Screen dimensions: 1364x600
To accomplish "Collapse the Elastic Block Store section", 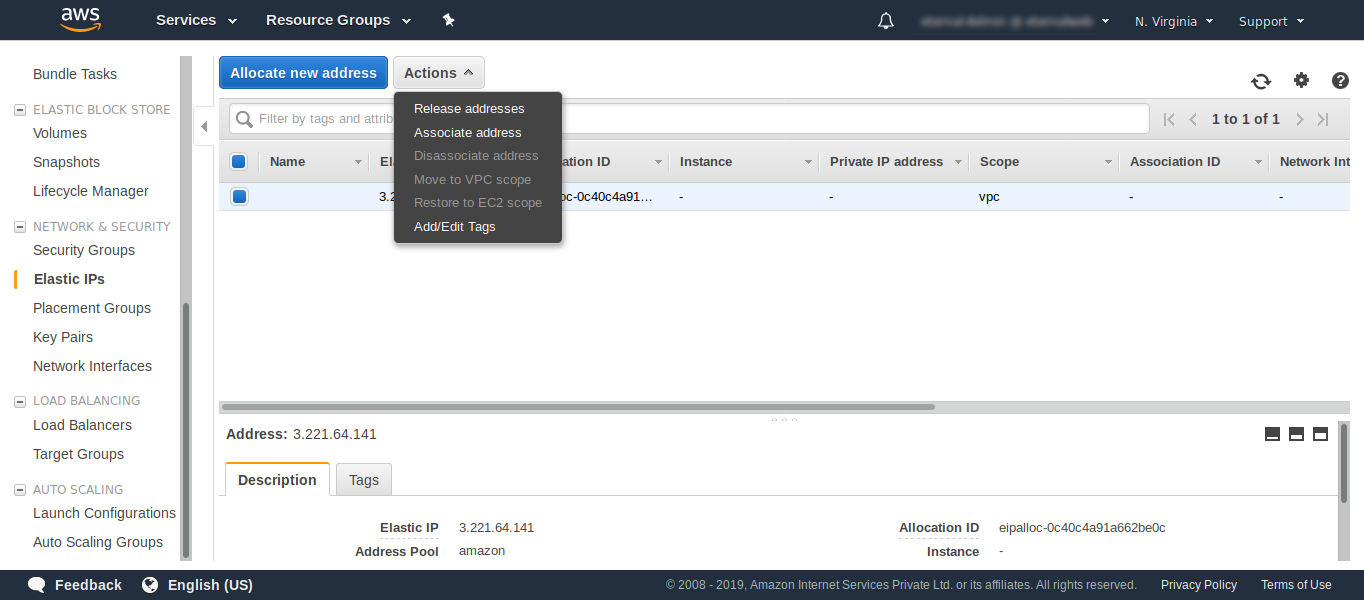I will click(x=20, y=110).
